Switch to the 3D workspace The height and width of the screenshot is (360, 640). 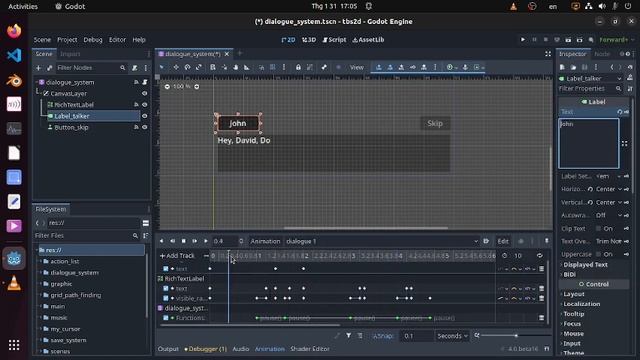(309, 40)
